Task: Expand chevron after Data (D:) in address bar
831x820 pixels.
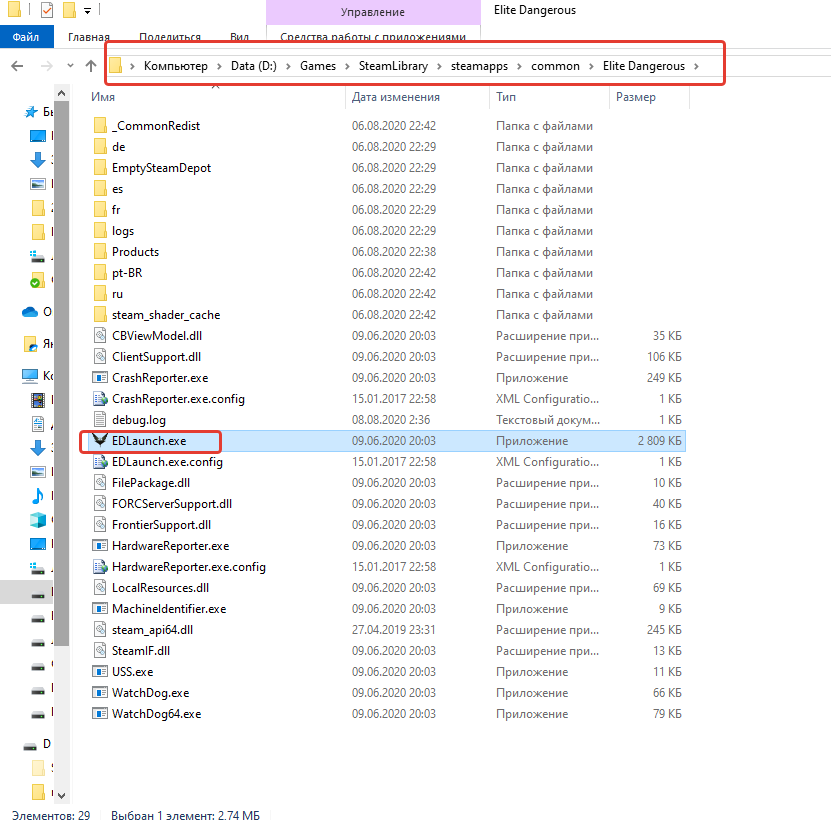Action: (288, 66)
